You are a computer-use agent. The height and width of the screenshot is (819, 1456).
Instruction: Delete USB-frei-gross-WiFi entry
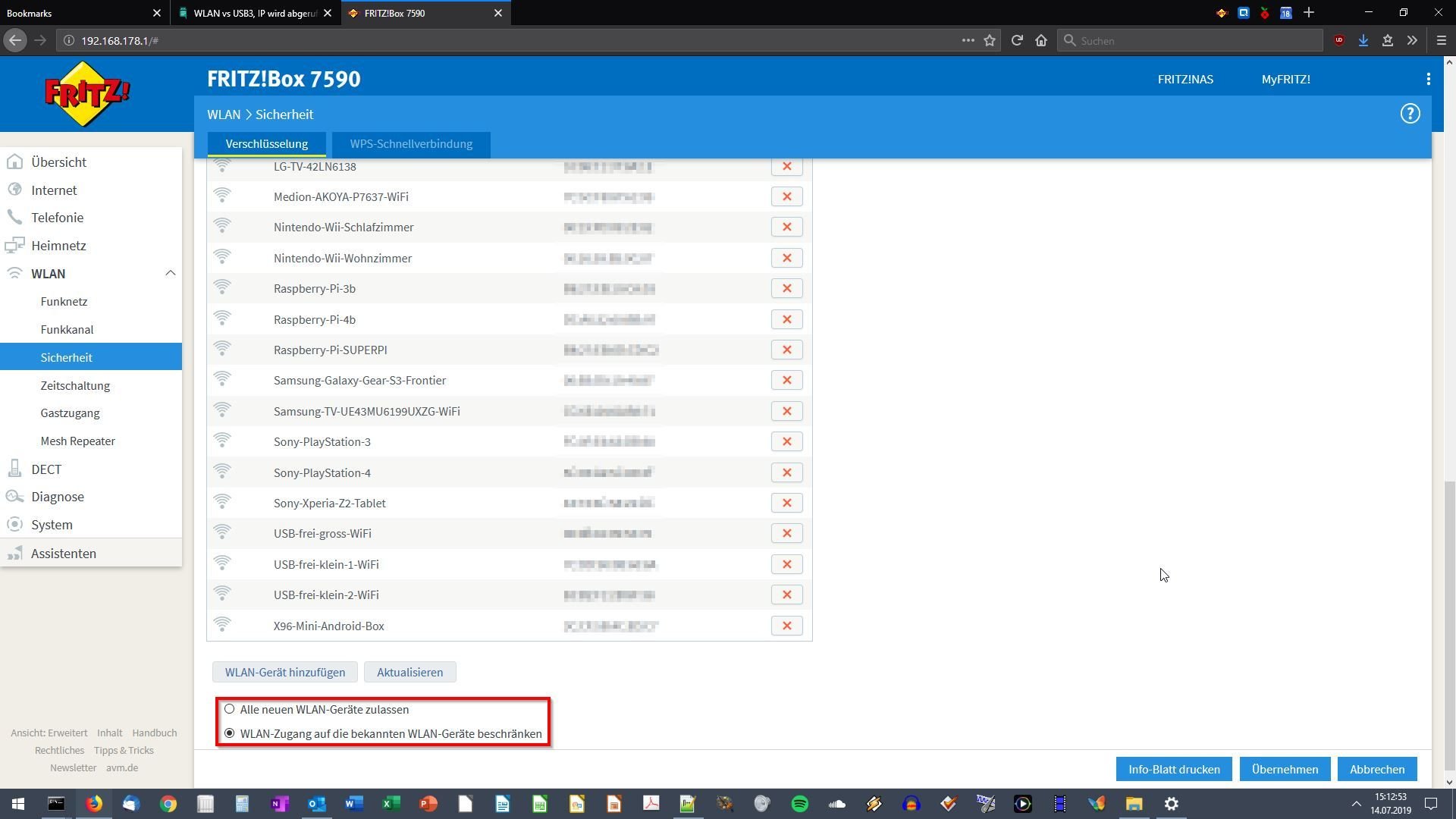point(786,533)
